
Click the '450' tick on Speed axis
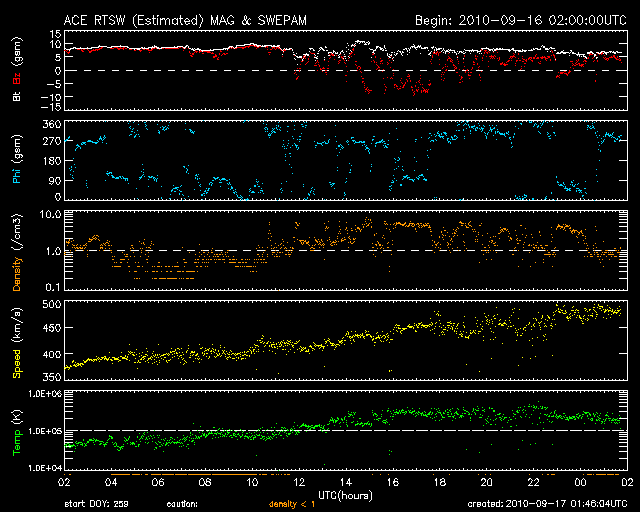[52, 328]
